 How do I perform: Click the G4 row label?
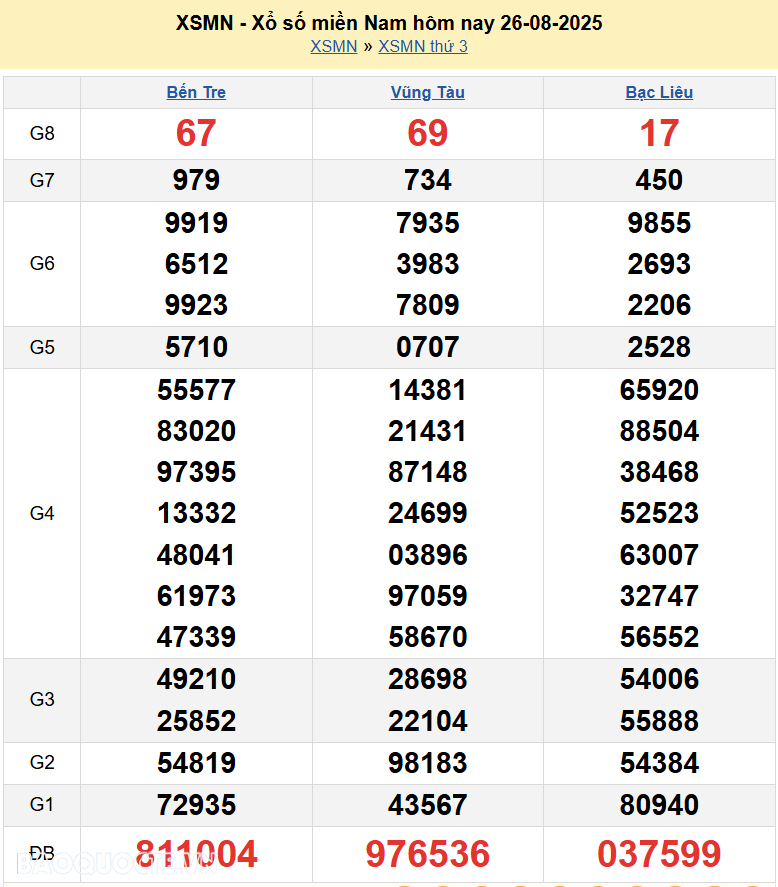[x=42, y=513]
